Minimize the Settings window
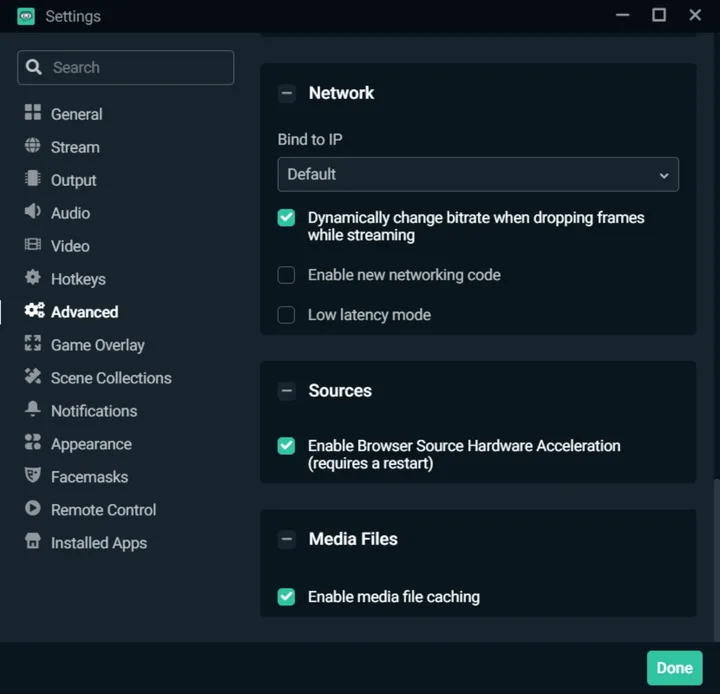This screenshot has width=720, height=694. pos(623,15)
